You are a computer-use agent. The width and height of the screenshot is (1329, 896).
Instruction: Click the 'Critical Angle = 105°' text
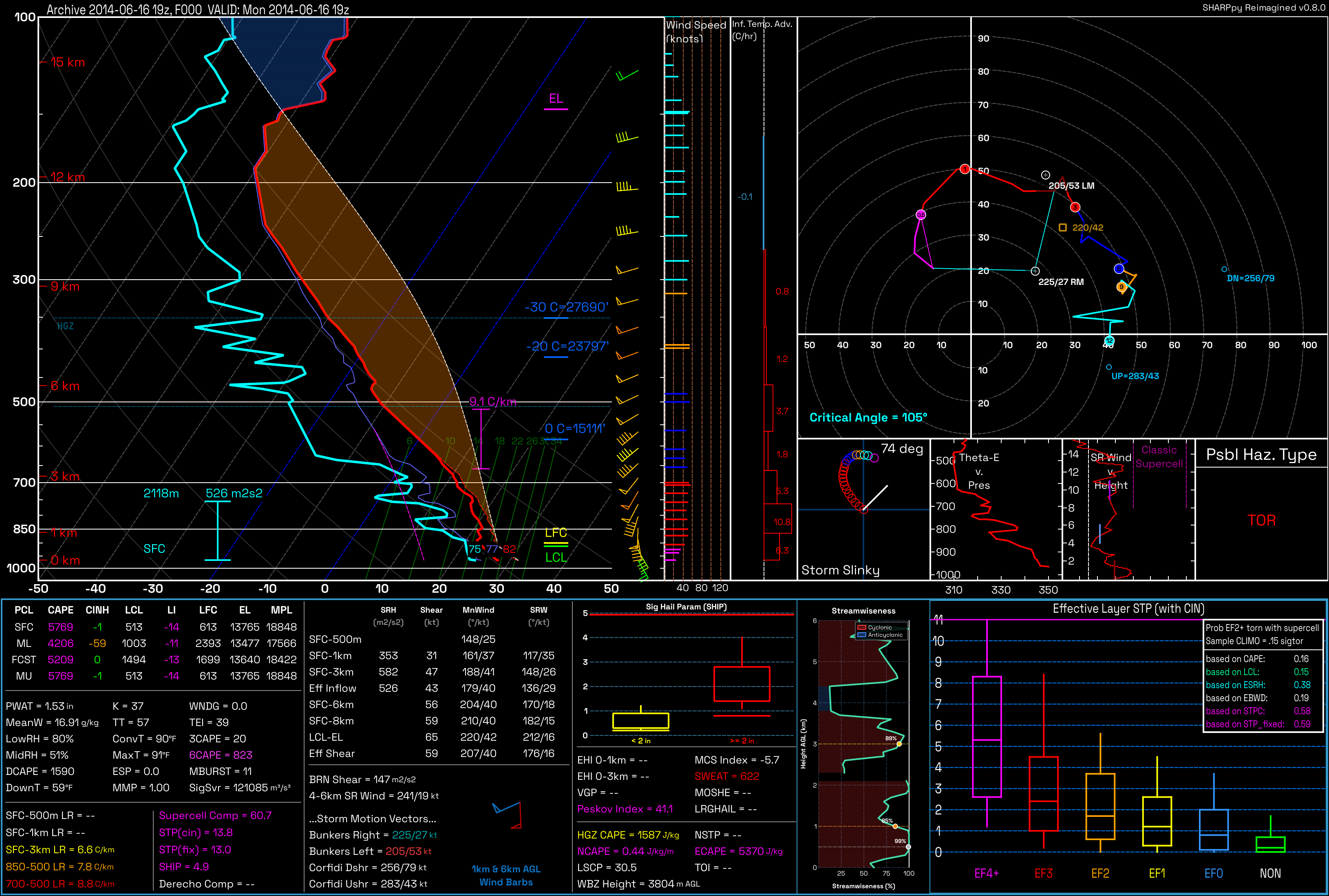click(868, 417)
